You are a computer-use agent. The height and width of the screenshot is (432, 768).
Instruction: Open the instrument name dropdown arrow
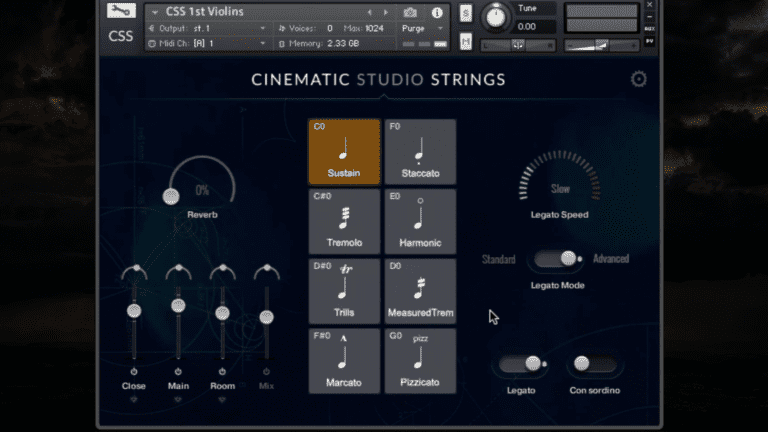155,12
